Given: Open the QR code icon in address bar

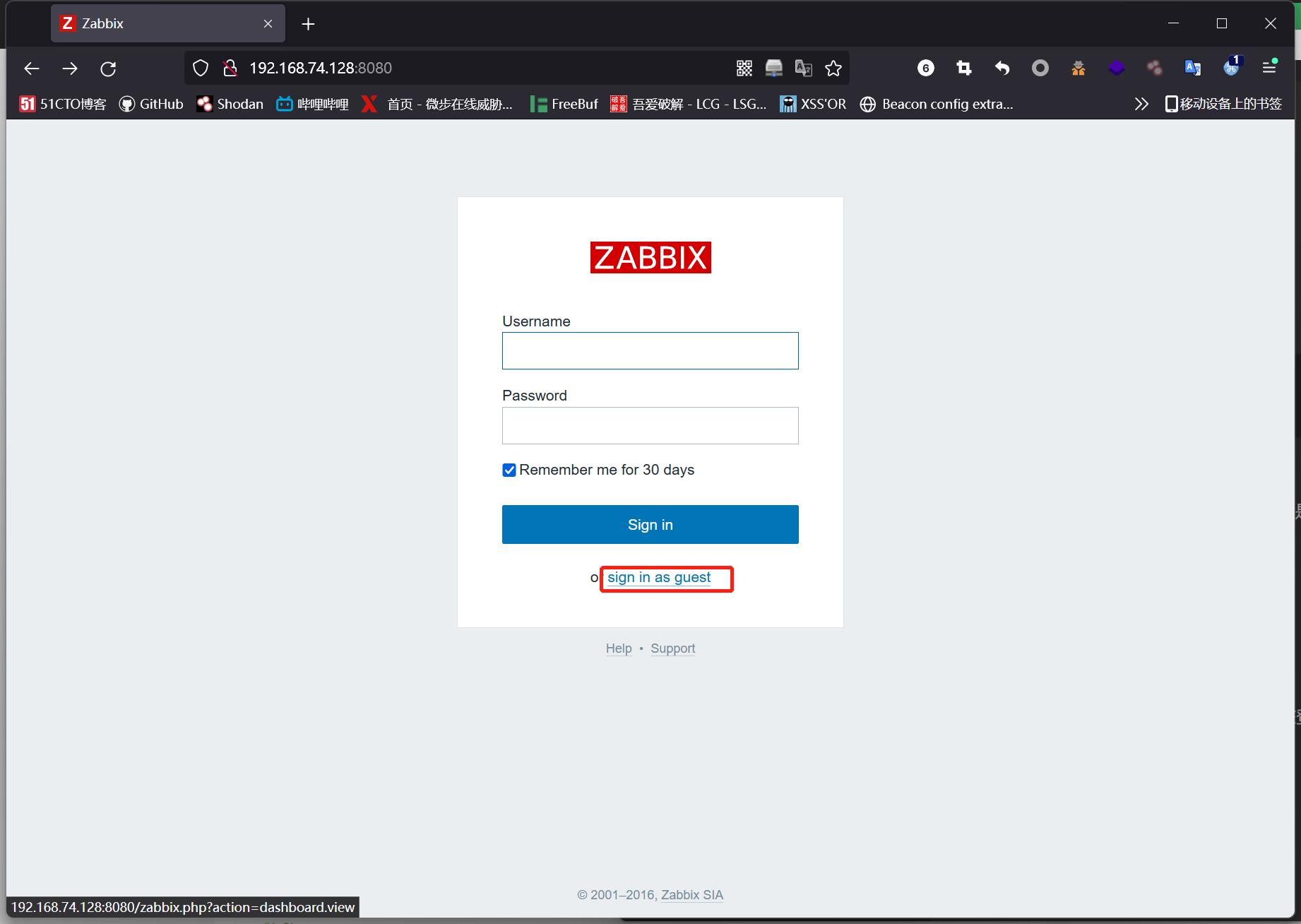Looking at the screenshot, I should coord(744,68).
